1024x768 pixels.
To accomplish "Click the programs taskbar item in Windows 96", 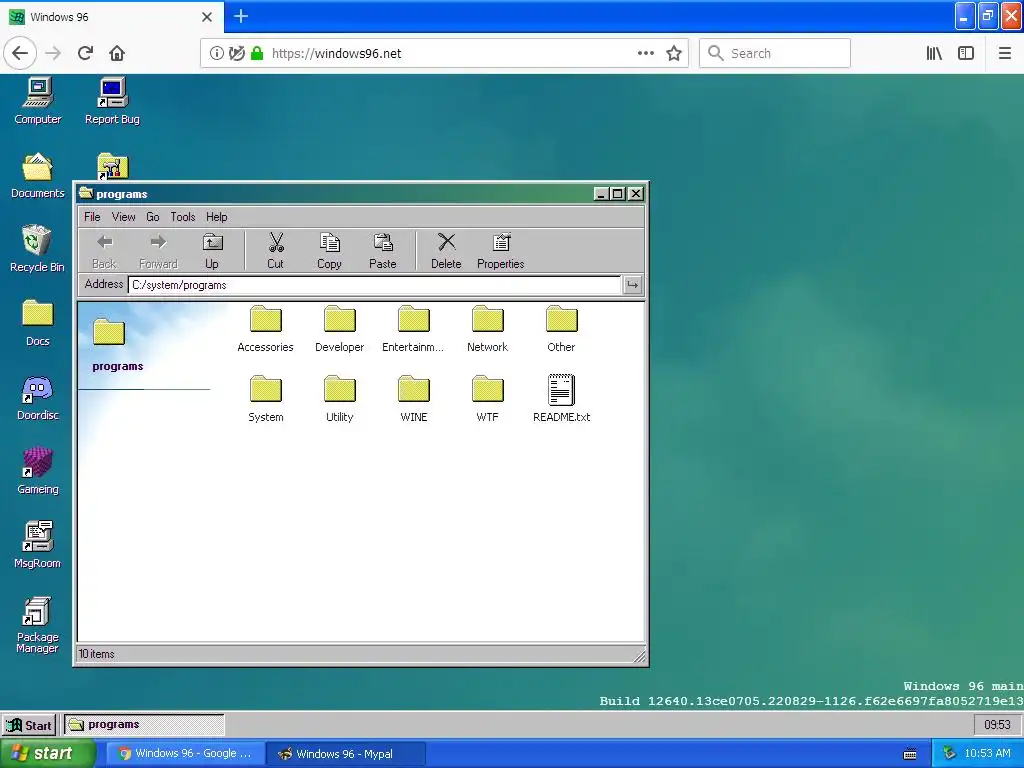I will [144, 725].
